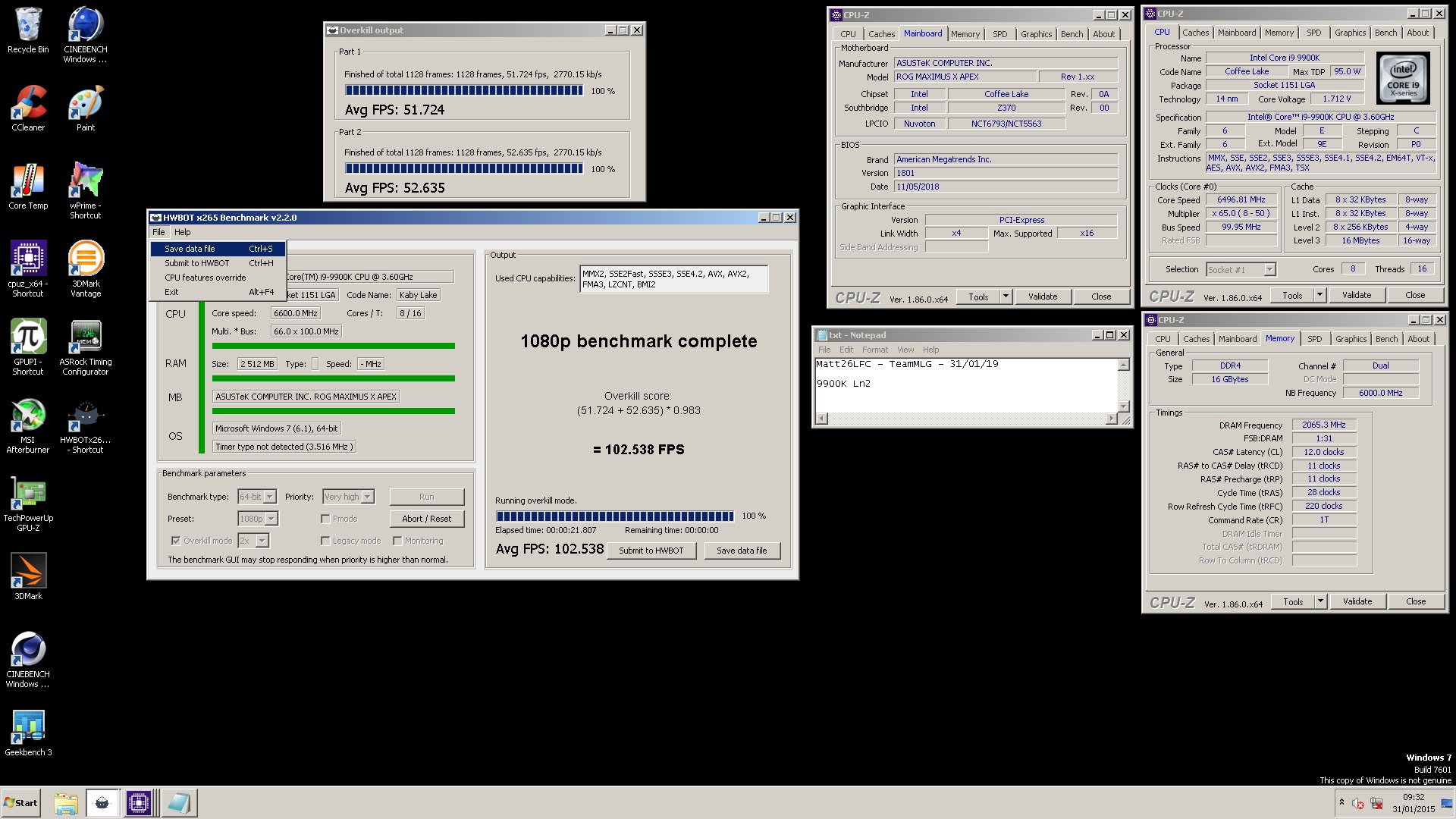1456x819 pixels.
Task: Switch to SPD tab in Memory CPU-Z window
Action: pyautogui.click(x=1314, y=339)
